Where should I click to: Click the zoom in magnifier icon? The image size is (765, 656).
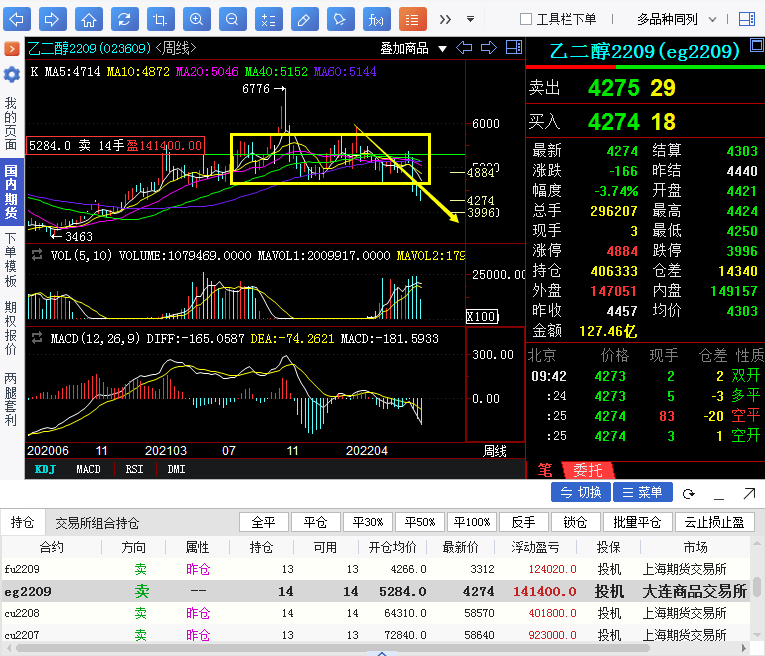196,19
